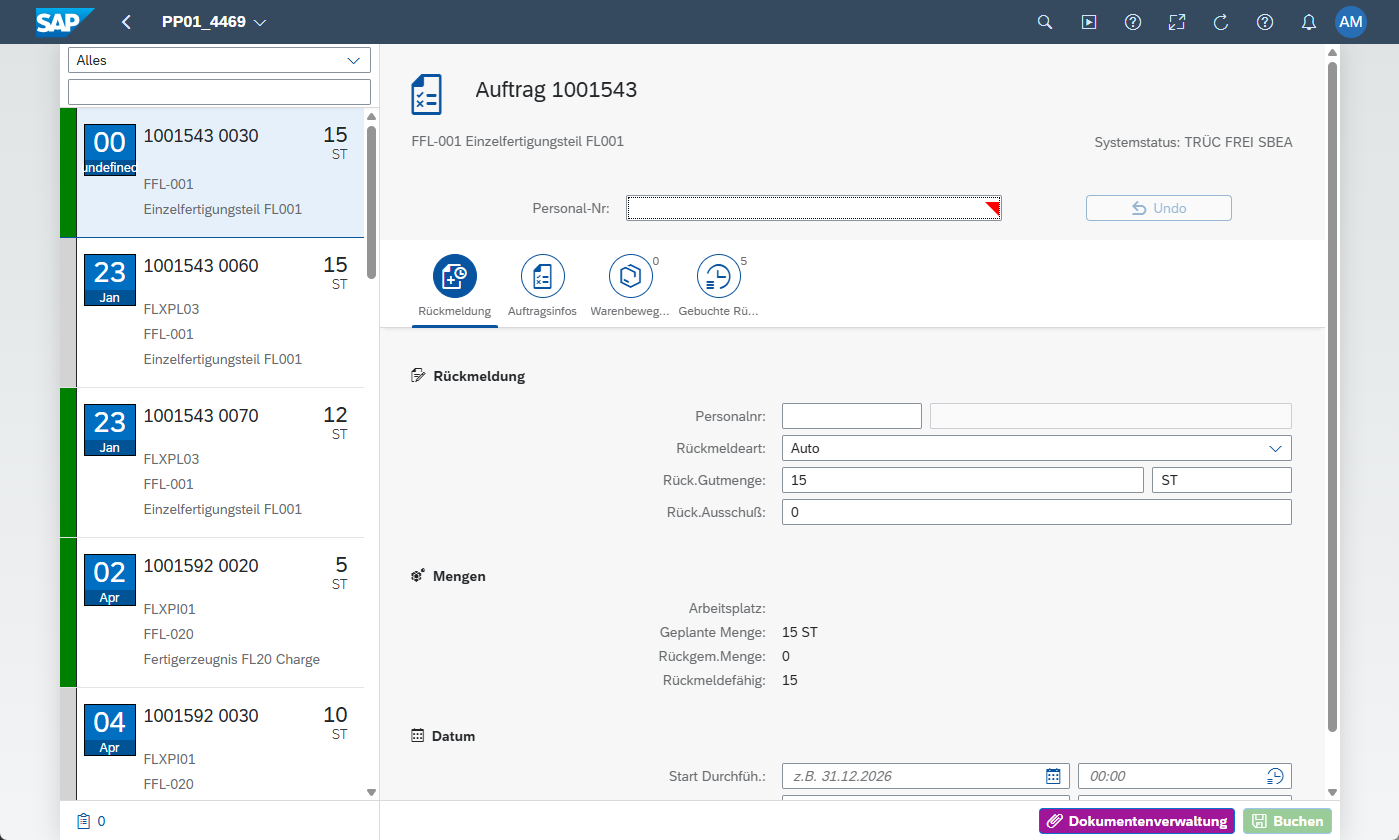Click the search magnifier icon in header

coord(1045,22)
